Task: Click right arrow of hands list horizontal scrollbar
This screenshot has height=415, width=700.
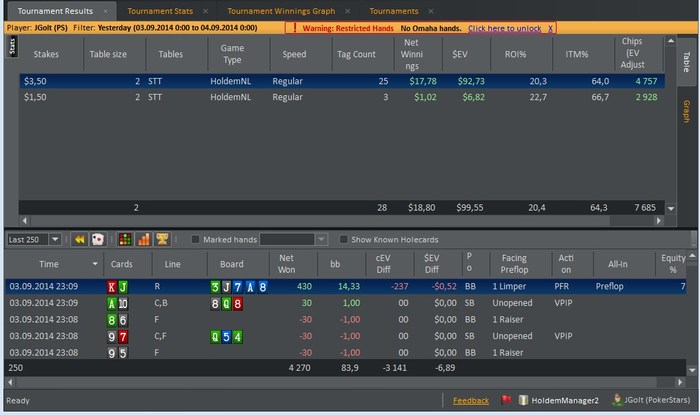Action: pyautogui.click(x=680, y=382)
